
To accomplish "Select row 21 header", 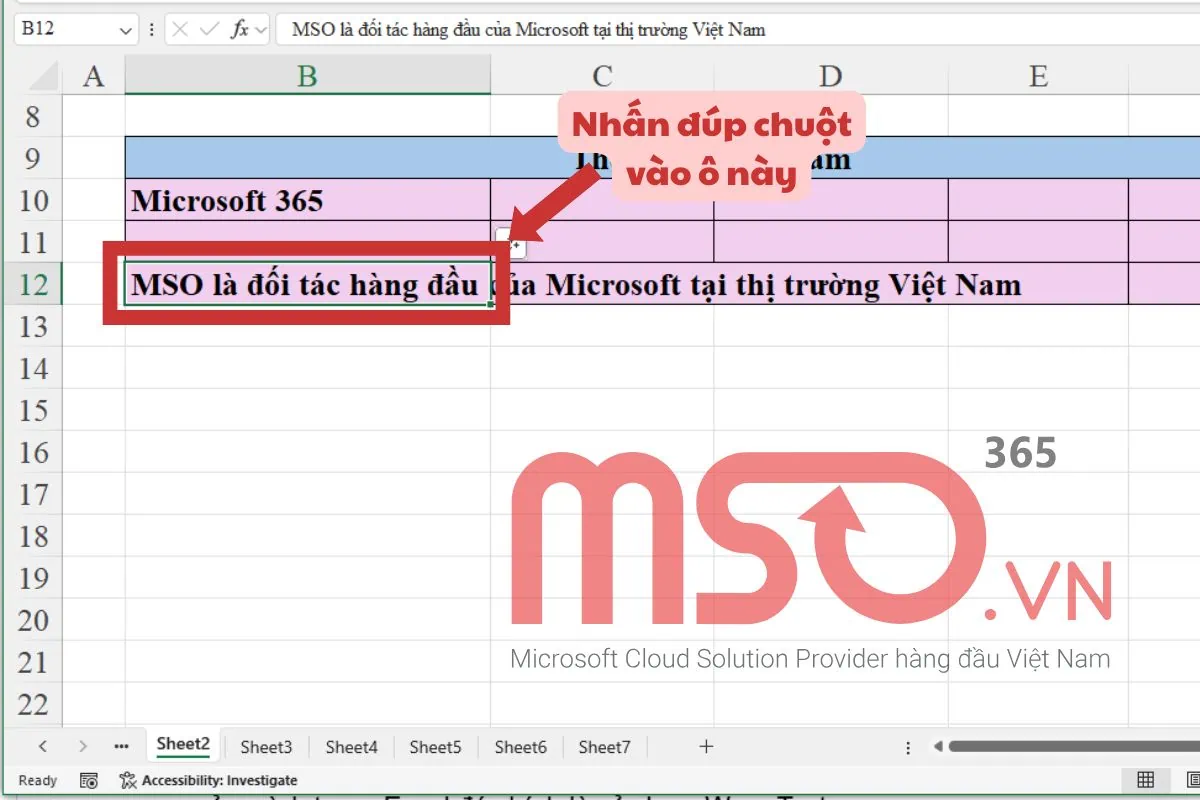I will point(34,663).
